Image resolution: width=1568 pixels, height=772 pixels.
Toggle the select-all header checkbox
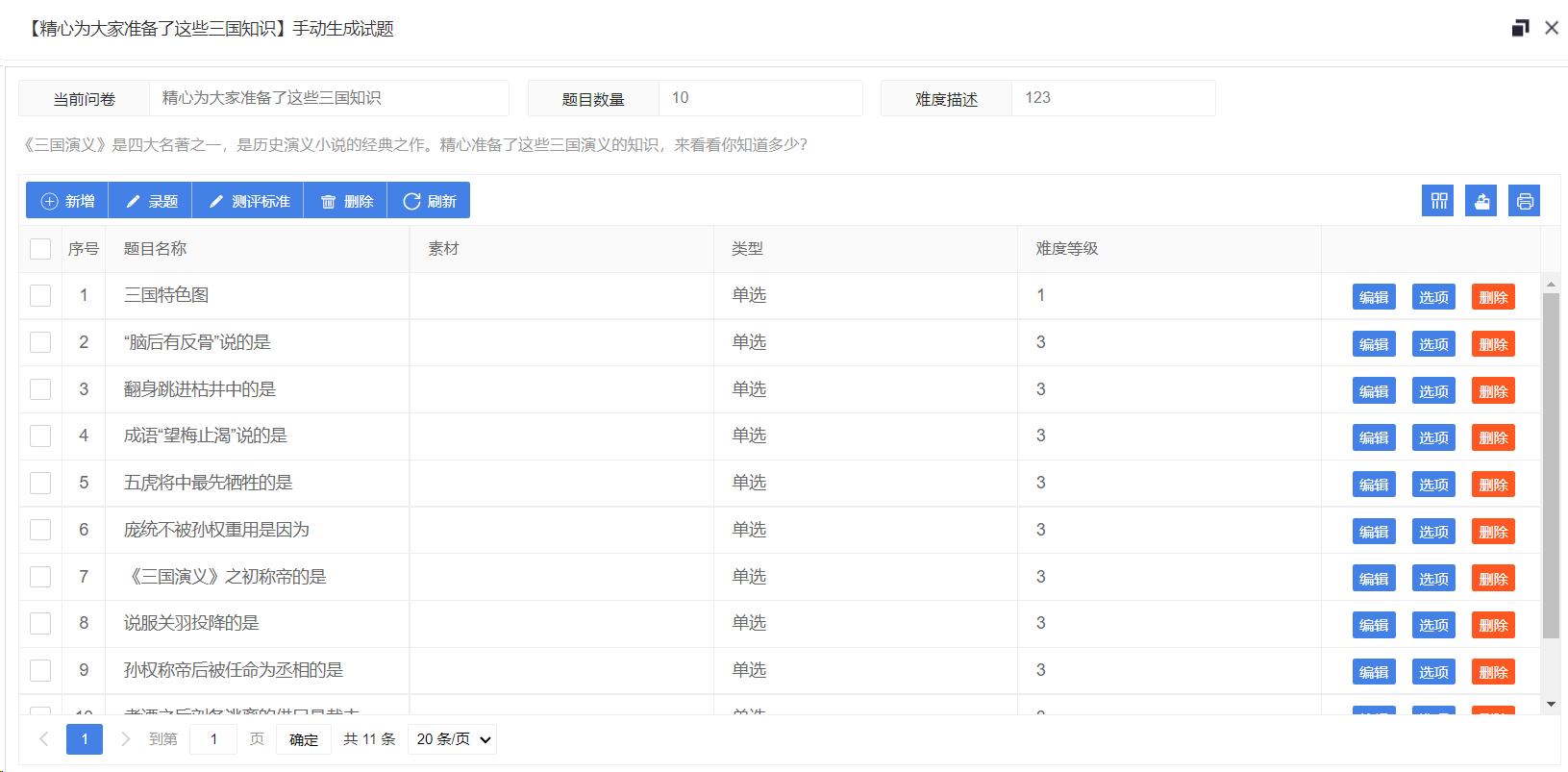(x=40, y=249)
